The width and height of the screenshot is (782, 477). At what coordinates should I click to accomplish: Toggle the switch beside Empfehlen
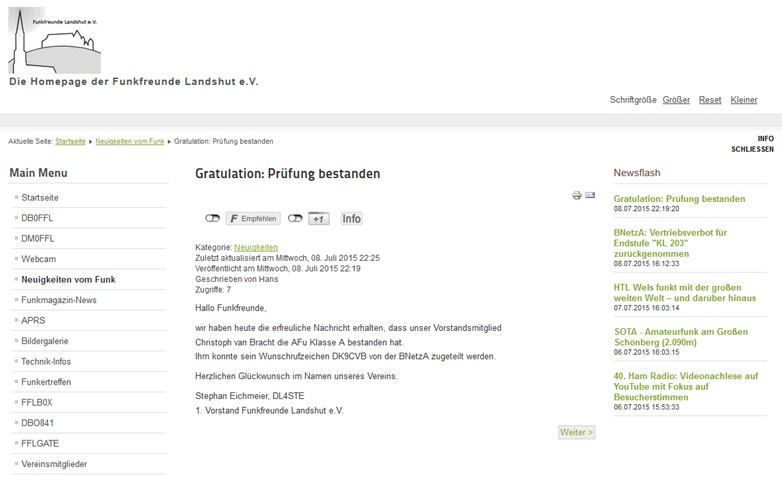212,219
